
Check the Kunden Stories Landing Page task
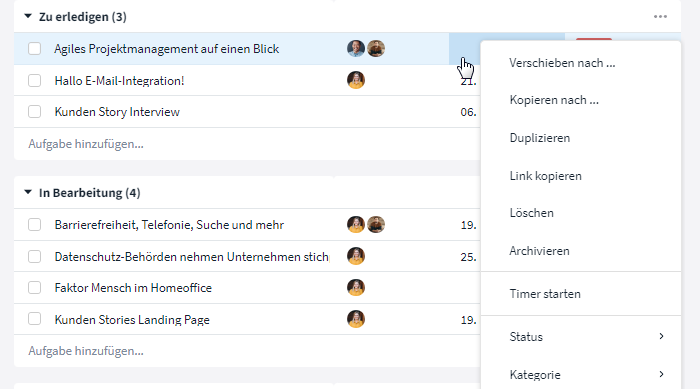[34, 319]
